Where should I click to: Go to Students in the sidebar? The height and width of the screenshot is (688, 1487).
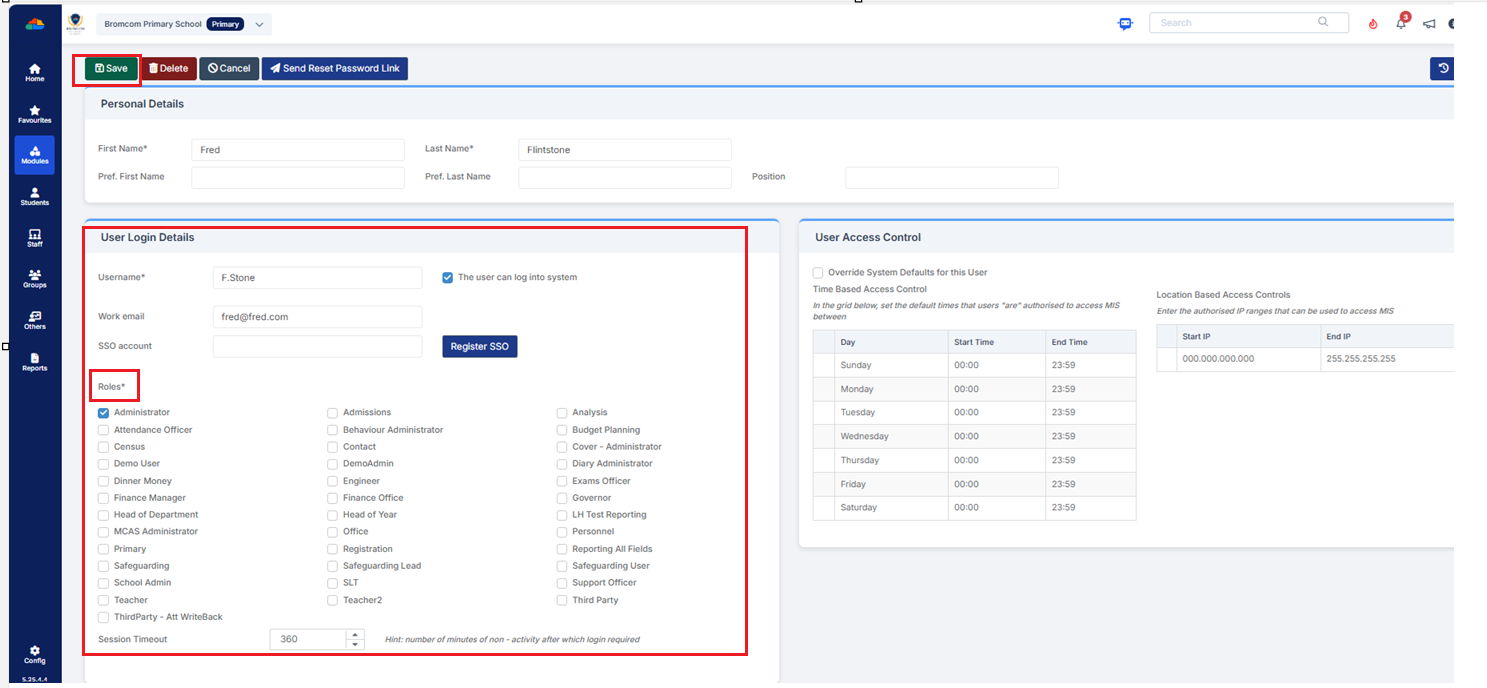pos(35,196)
